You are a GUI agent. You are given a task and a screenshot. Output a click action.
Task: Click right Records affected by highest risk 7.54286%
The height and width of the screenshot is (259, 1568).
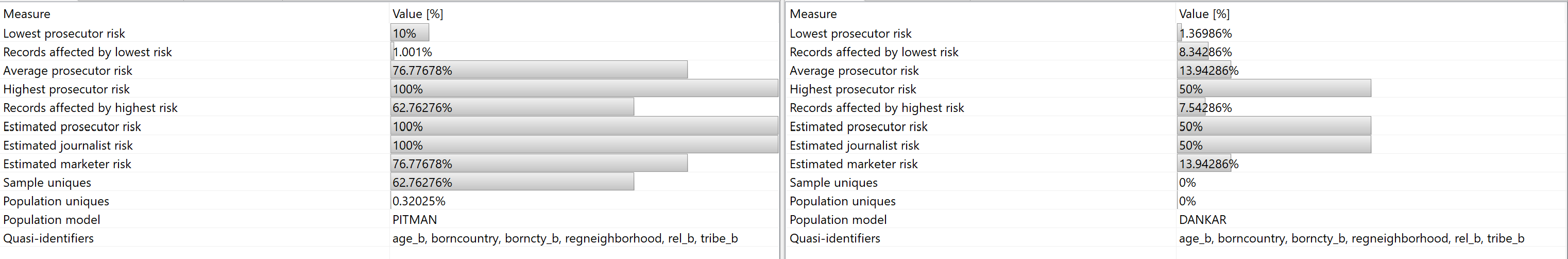[x=1205, y=108]
